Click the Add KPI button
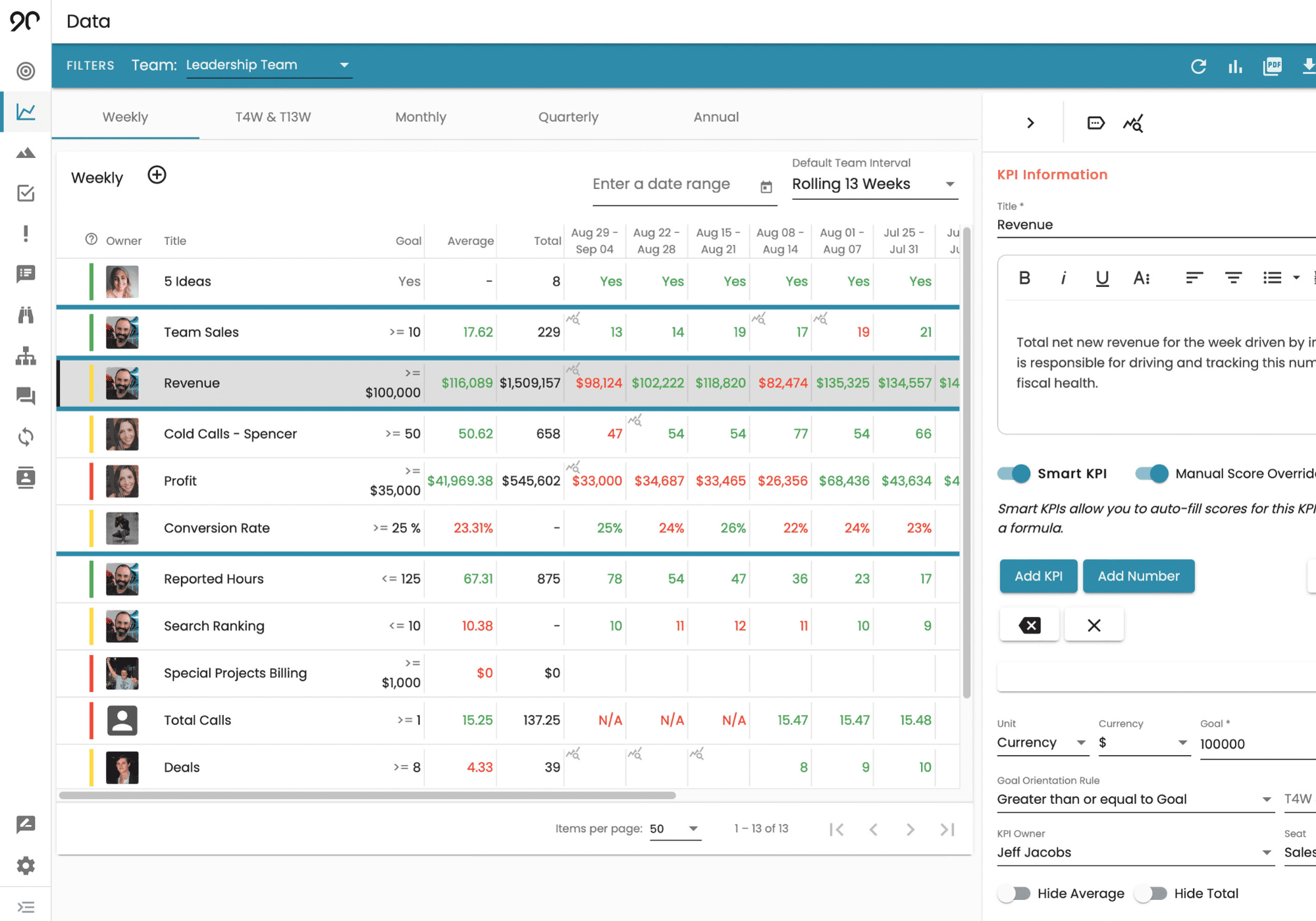 (x=1038, y=576)
